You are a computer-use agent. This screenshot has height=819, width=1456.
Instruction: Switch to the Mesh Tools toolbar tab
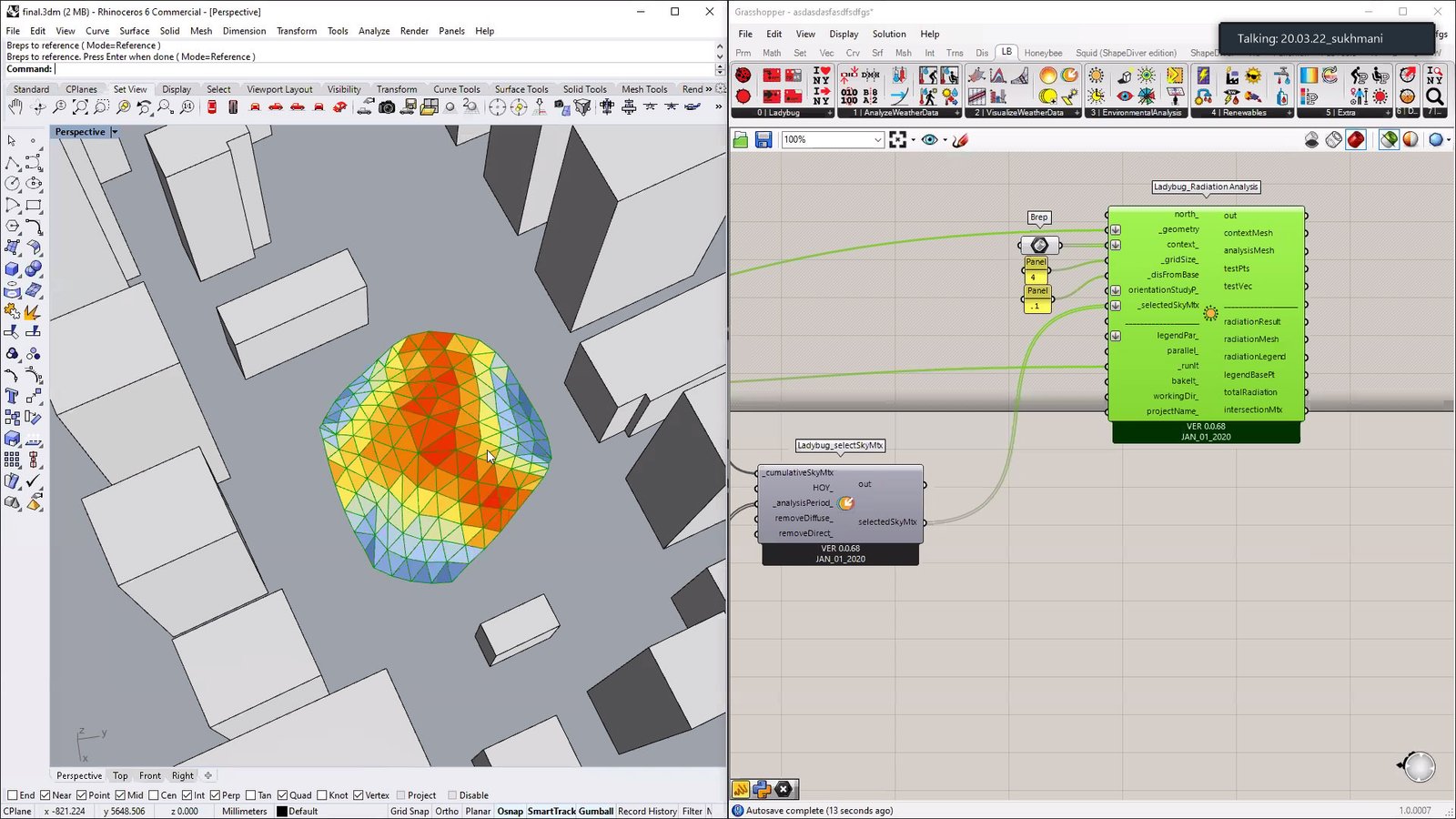coord(644,89)
